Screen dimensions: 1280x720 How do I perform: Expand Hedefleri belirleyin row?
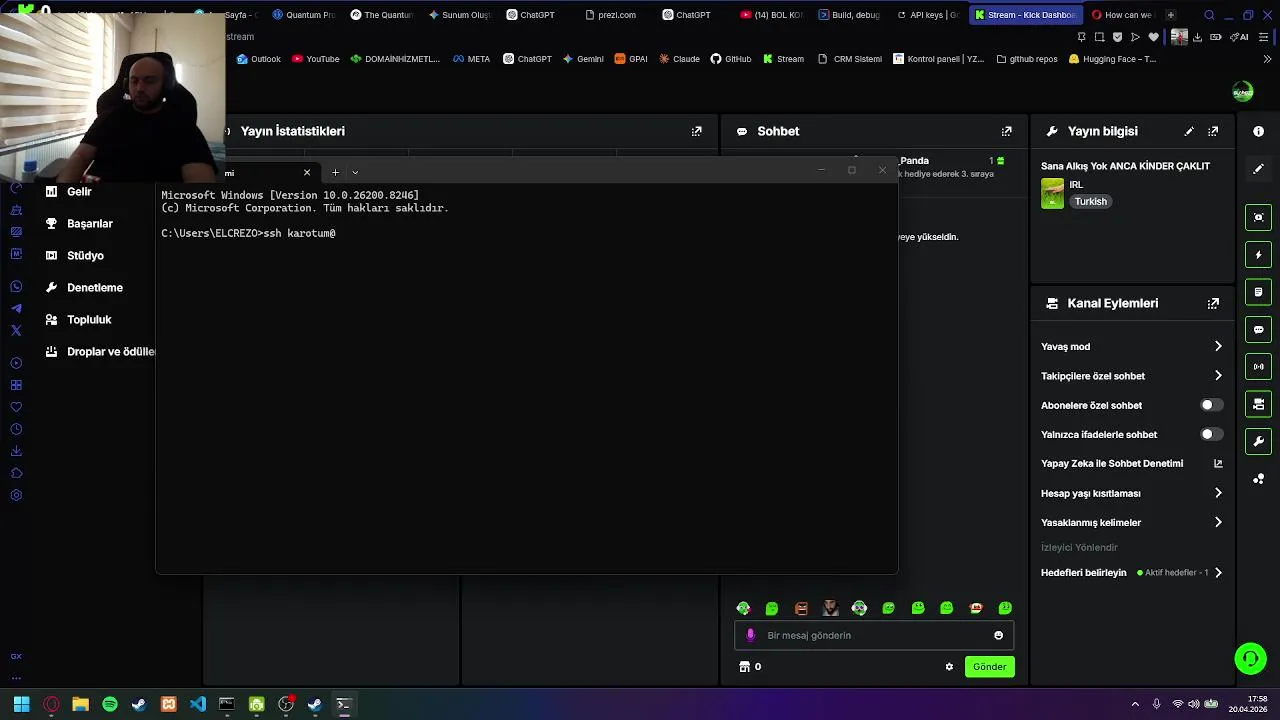pos(1218,573)
